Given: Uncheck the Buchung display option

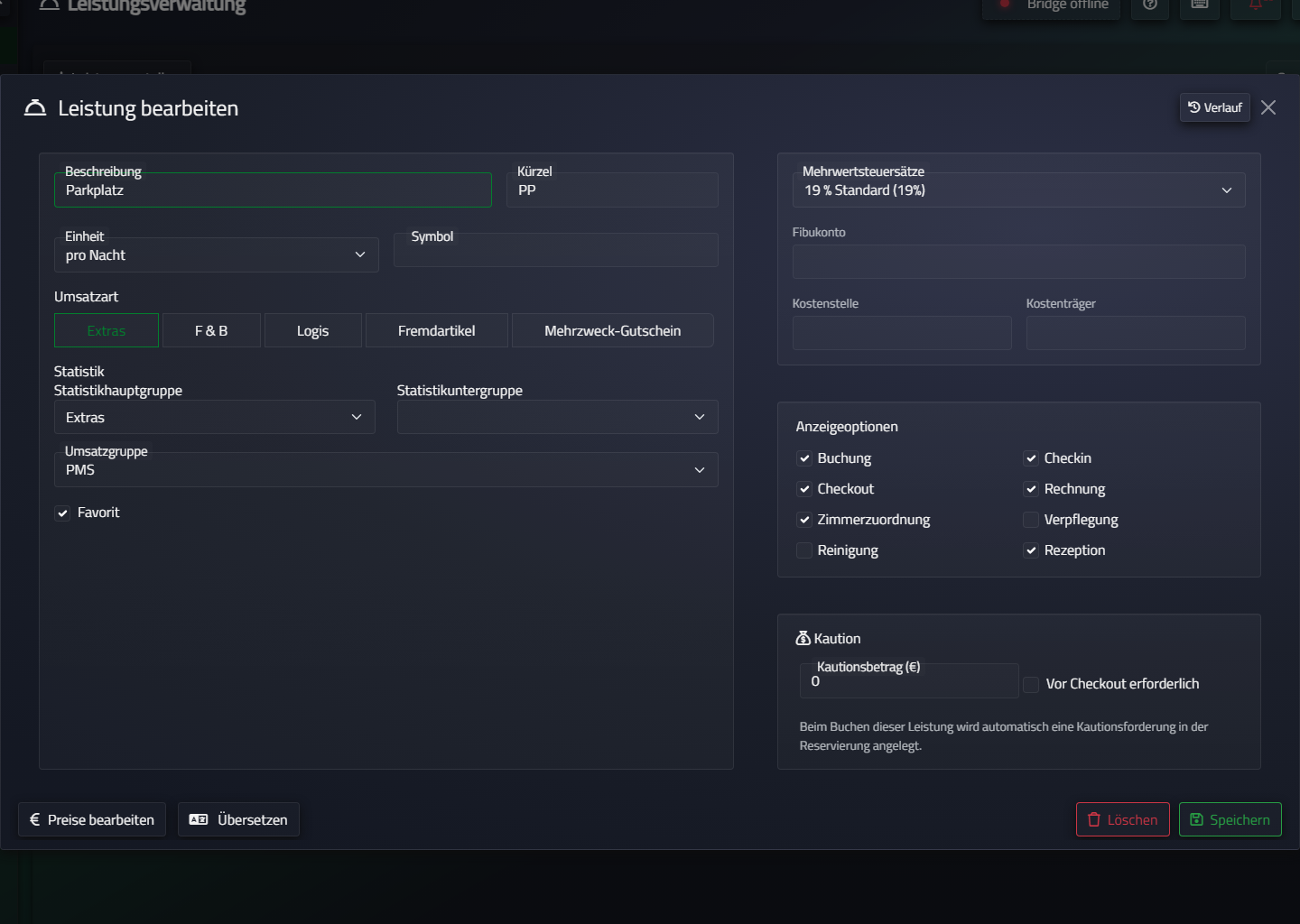Looking at the screenshot, I should click(x=804, y=458).
